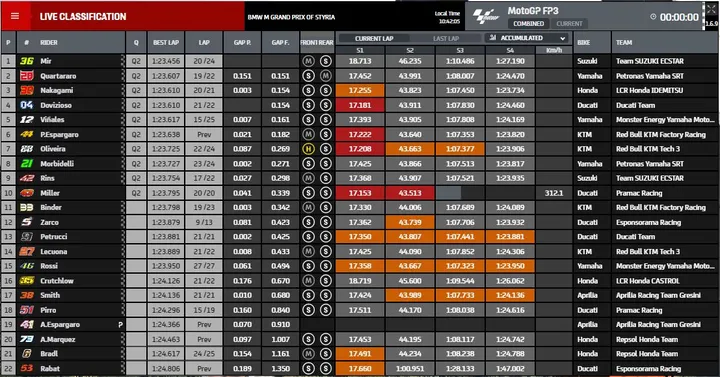Click the MotoGP logo
Image resolution: width=720 pixels, height=377 pixels.
point(486,17)
